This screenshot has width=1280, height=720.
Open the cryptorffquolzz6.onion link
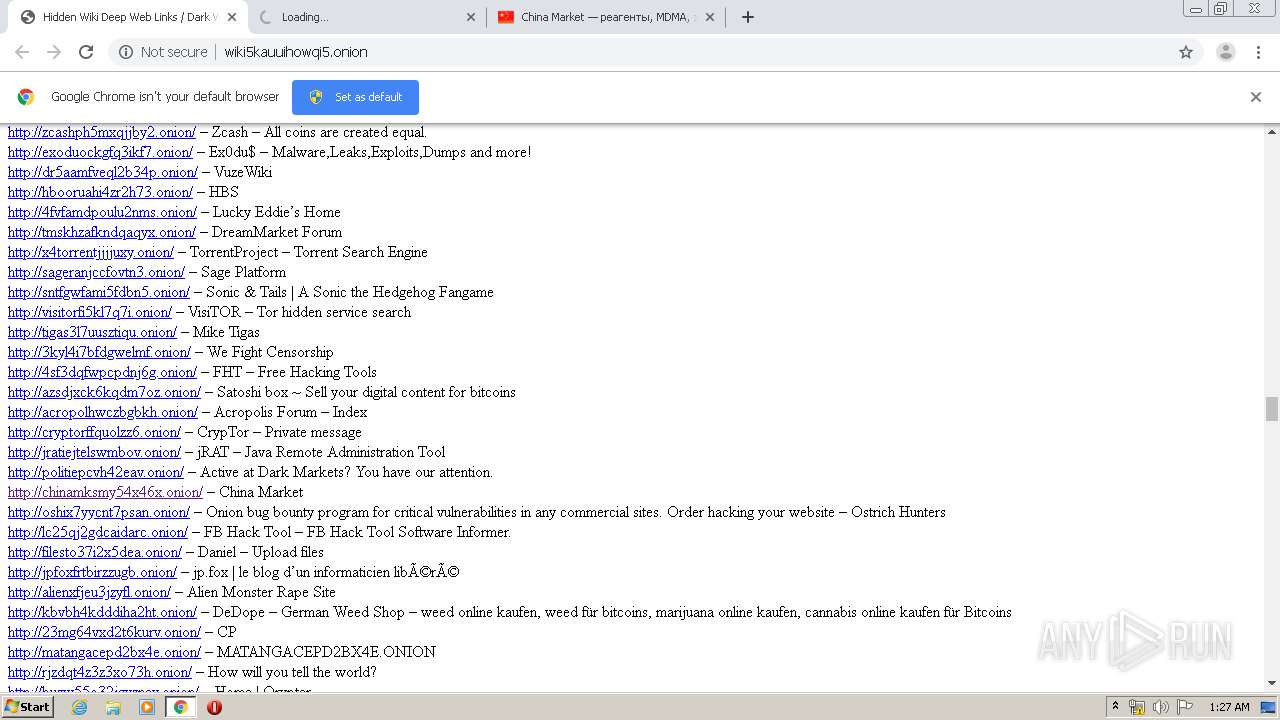point(94,432)
